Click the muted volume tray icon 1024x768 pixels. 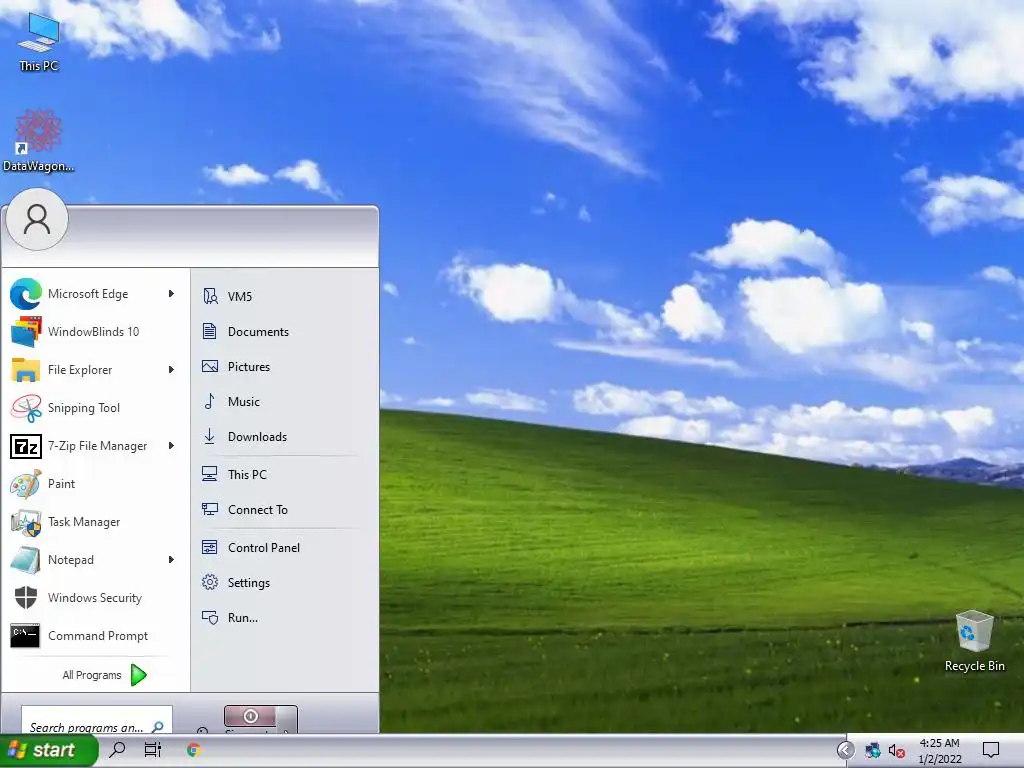(897, 751)
